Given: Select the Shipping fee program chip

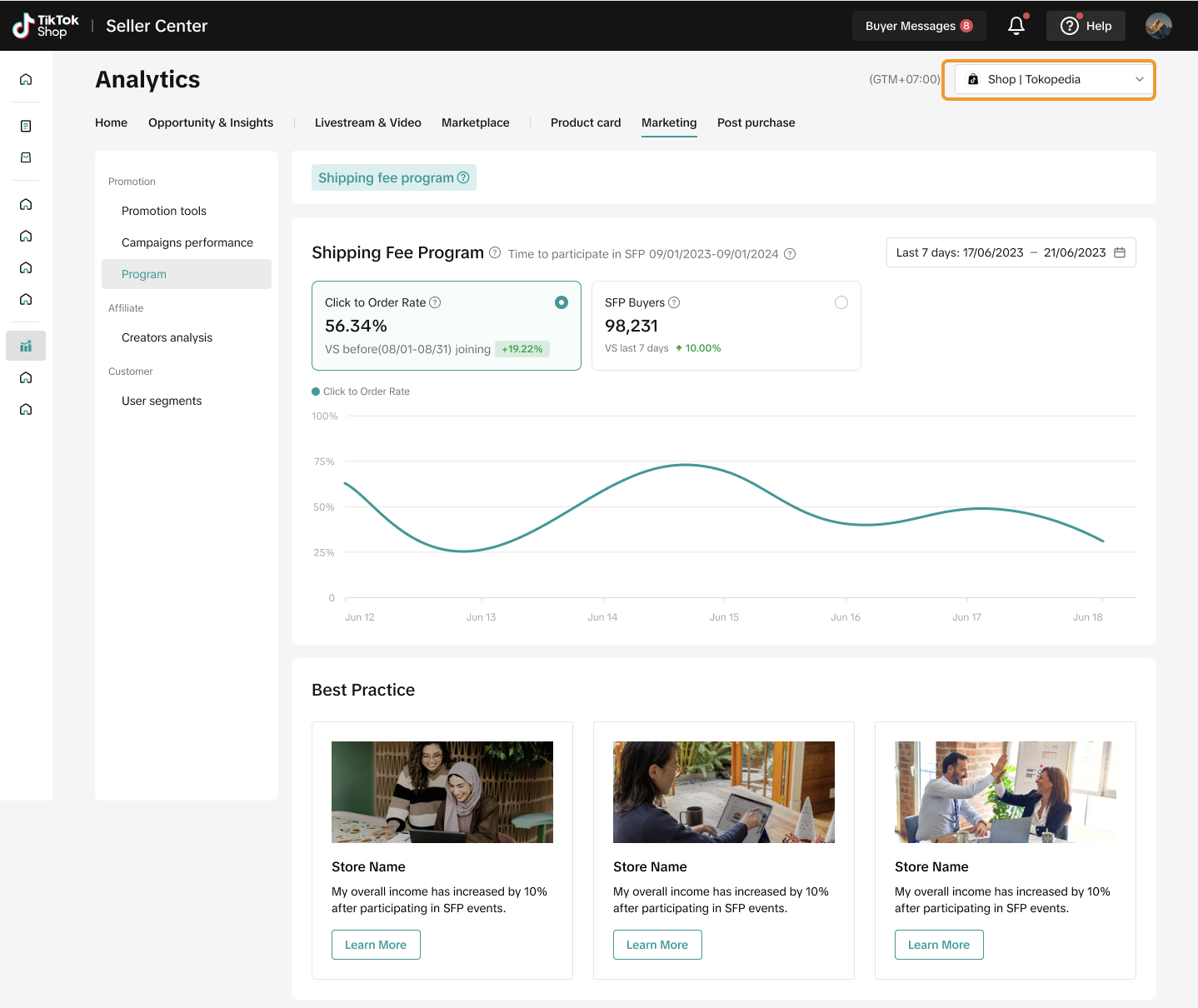Looking at the screenshot, I should [393, 177].
